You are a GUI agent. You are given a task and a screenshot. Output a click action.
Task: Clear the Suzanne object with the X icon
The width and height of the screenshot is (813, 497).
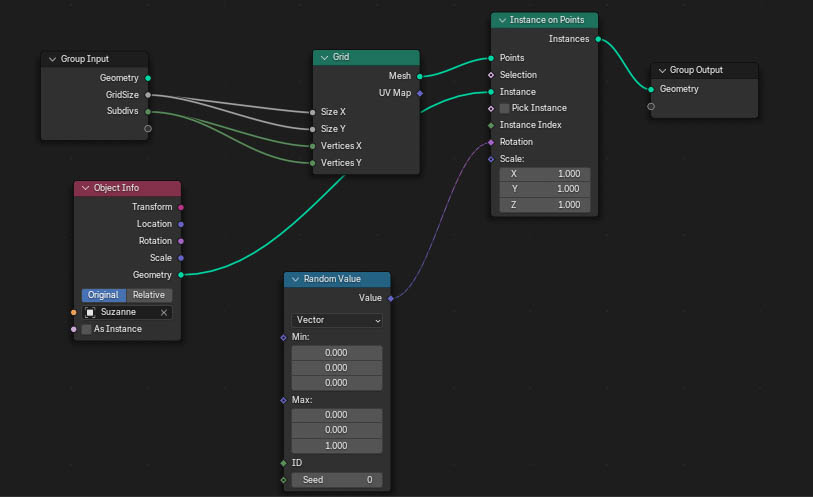pos(164,313)
